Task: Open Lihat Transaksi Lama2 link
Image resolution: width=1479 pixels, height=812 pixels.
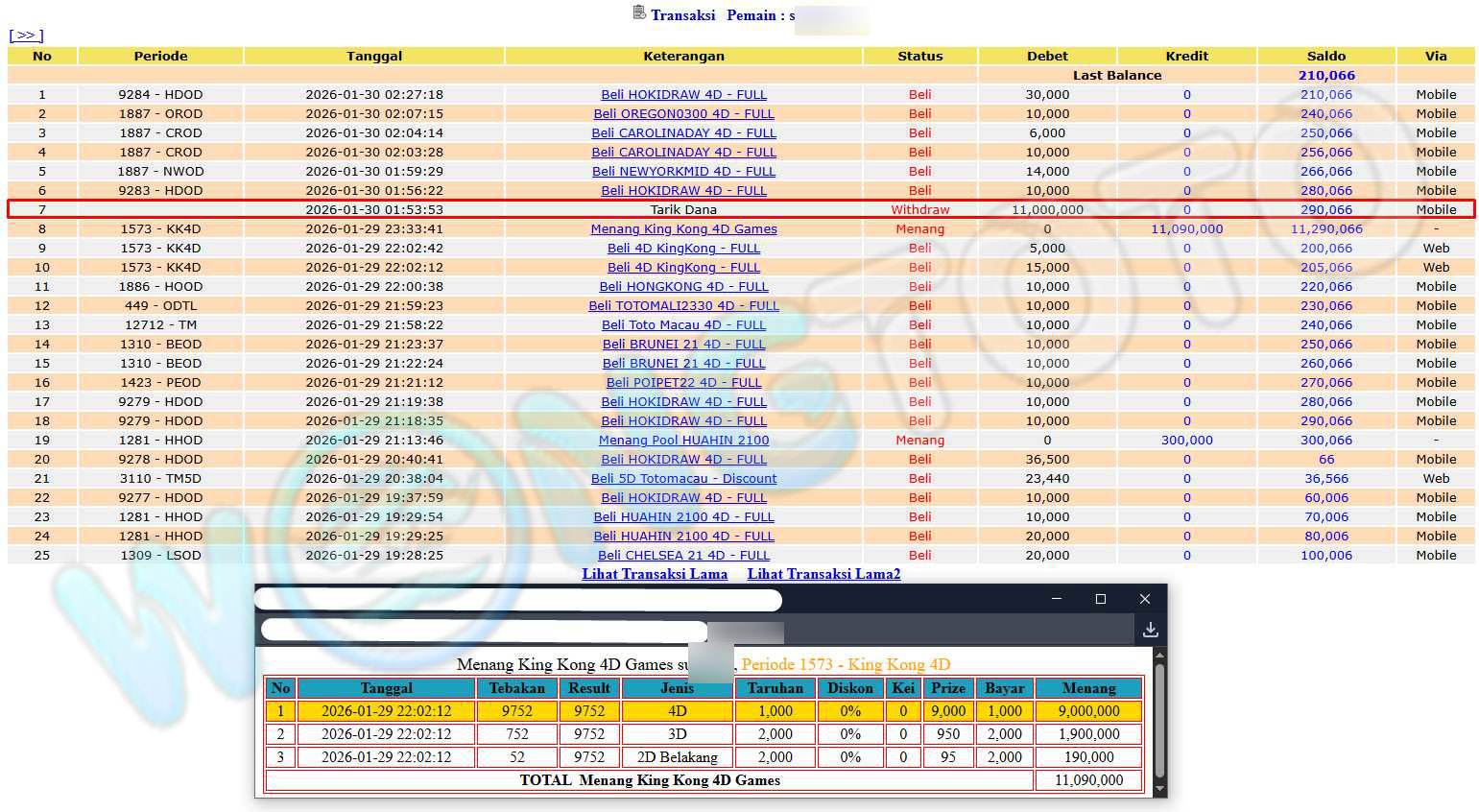Action: click(823, 574)
